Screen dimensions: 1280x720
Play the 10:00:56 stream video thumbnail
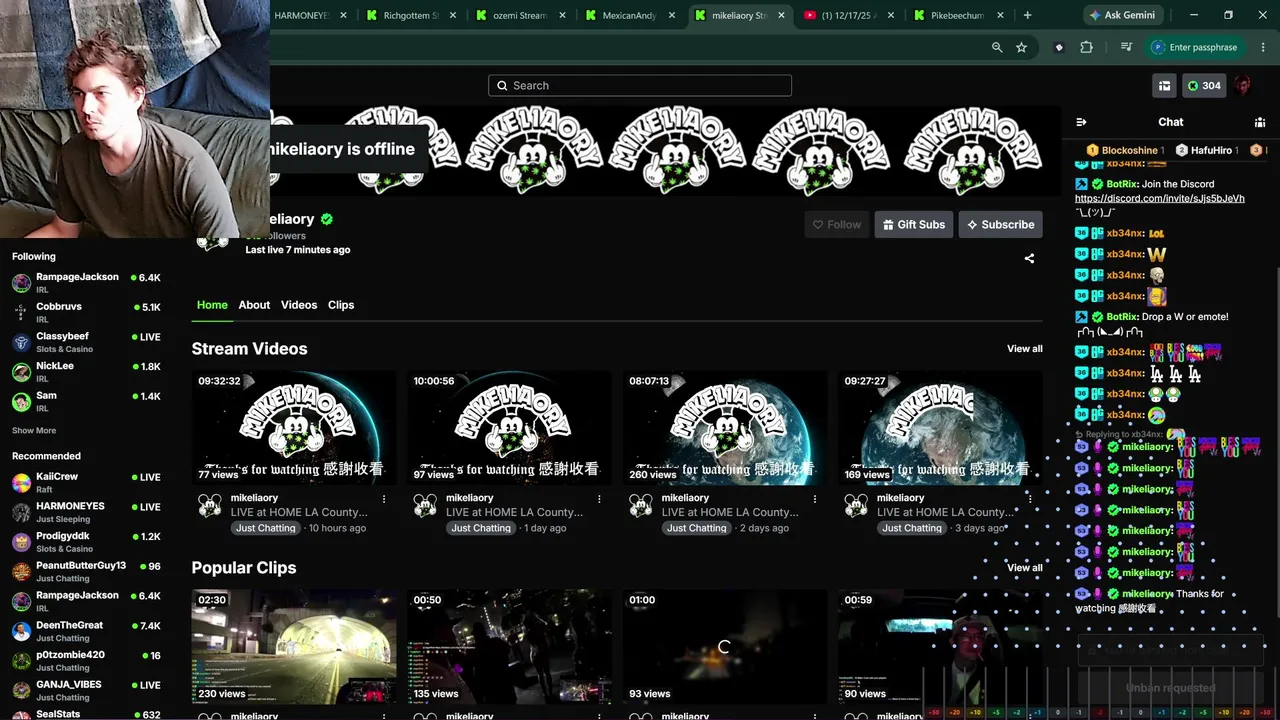[509, 428]
